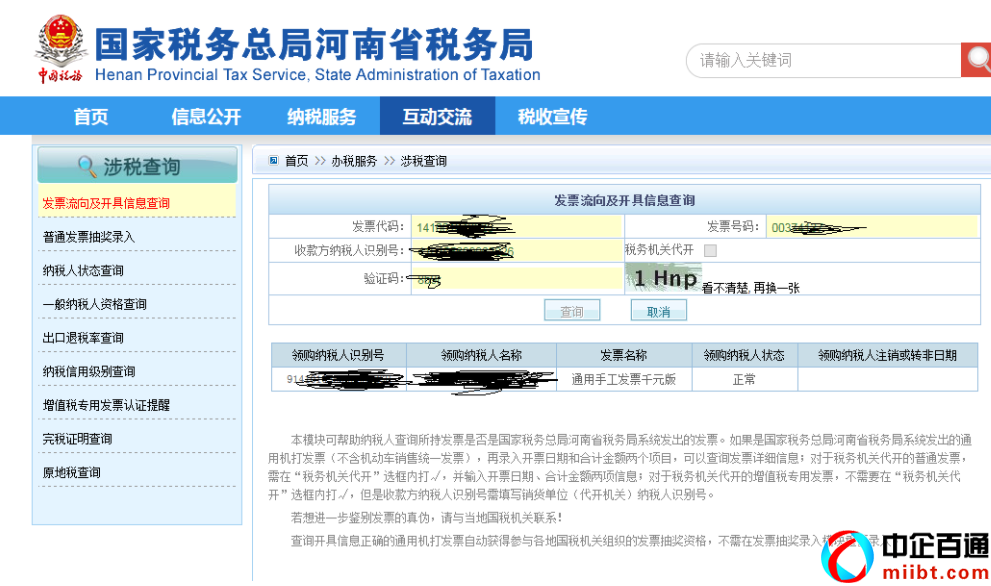Open the 税收宣传 menu

pyautogui.click(x=551, y=116)
